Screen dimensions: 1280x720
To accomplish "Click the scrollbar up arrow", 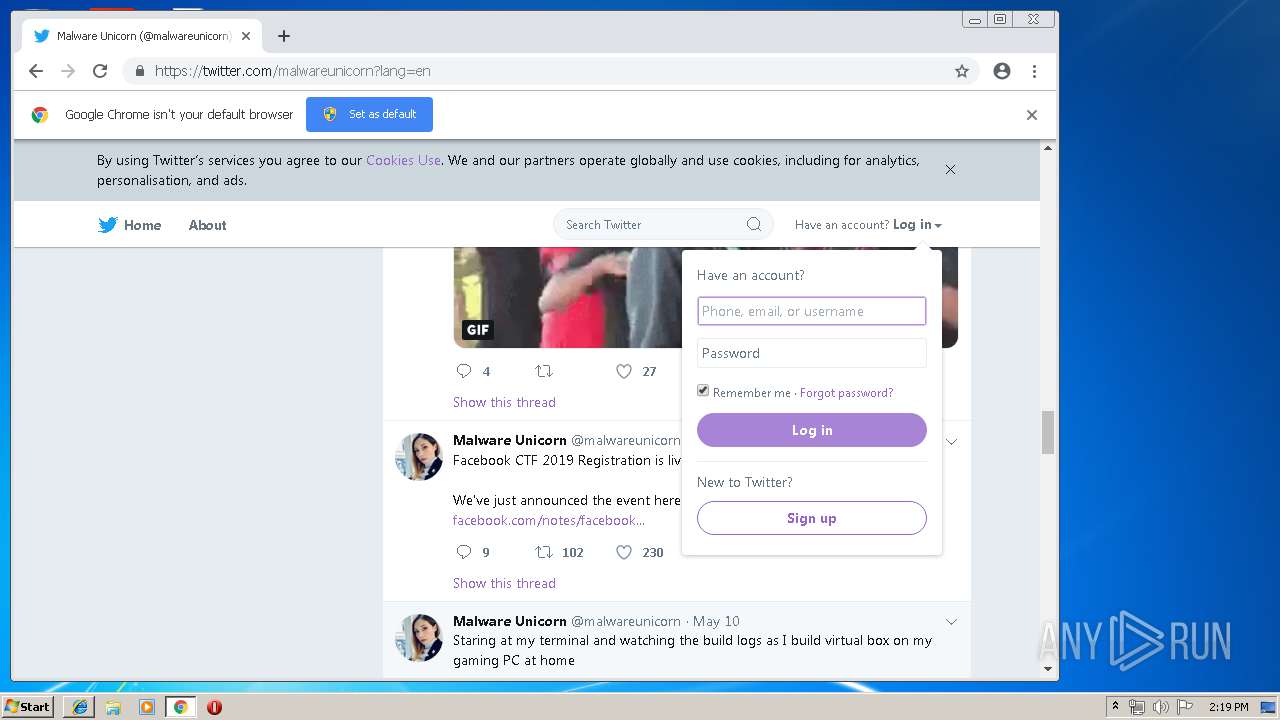I will click(1048, 148).
